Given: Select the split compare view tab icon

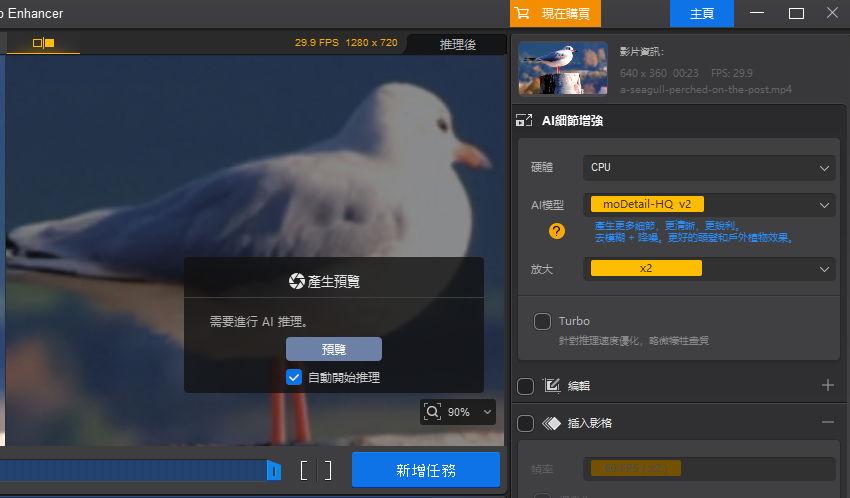Looking at the screenshot, I should [x=43, y=43].
